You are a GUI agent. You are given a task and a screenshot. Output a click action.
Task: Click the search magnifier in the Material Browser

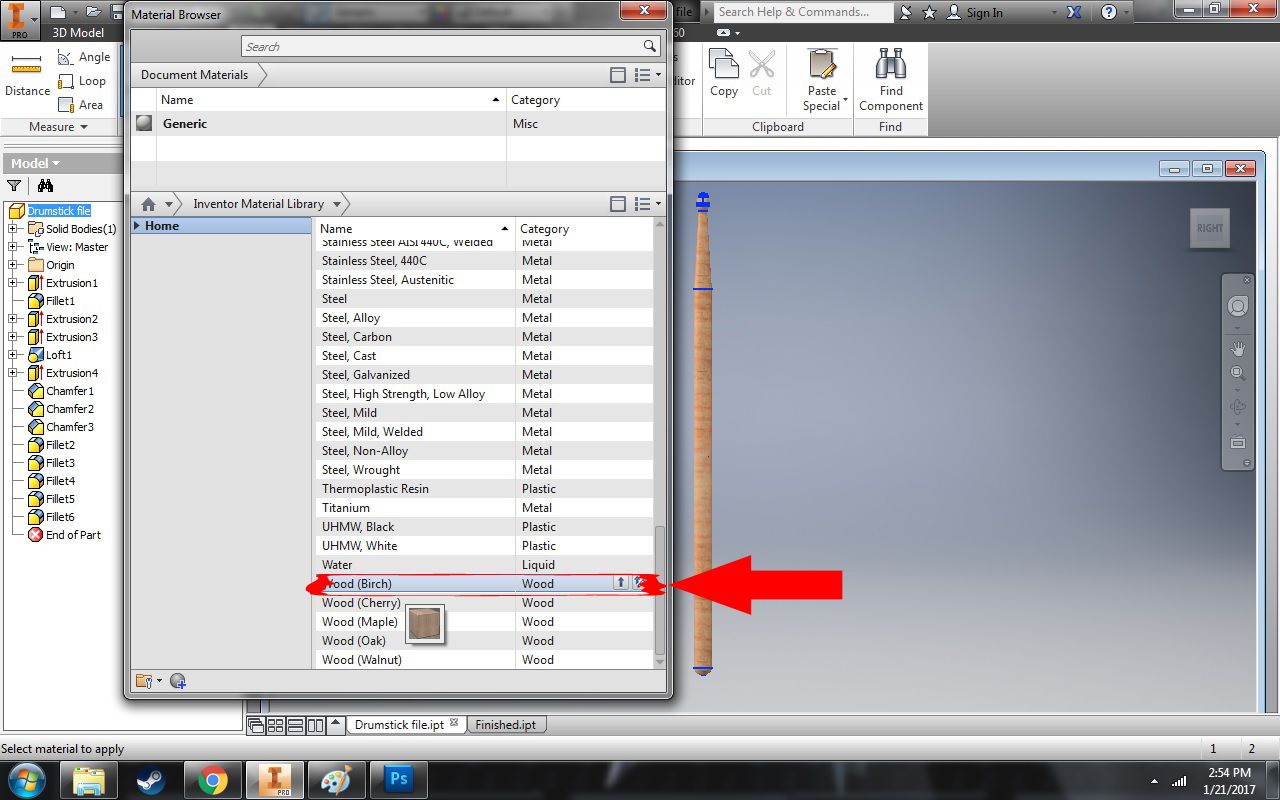[650, 46]
